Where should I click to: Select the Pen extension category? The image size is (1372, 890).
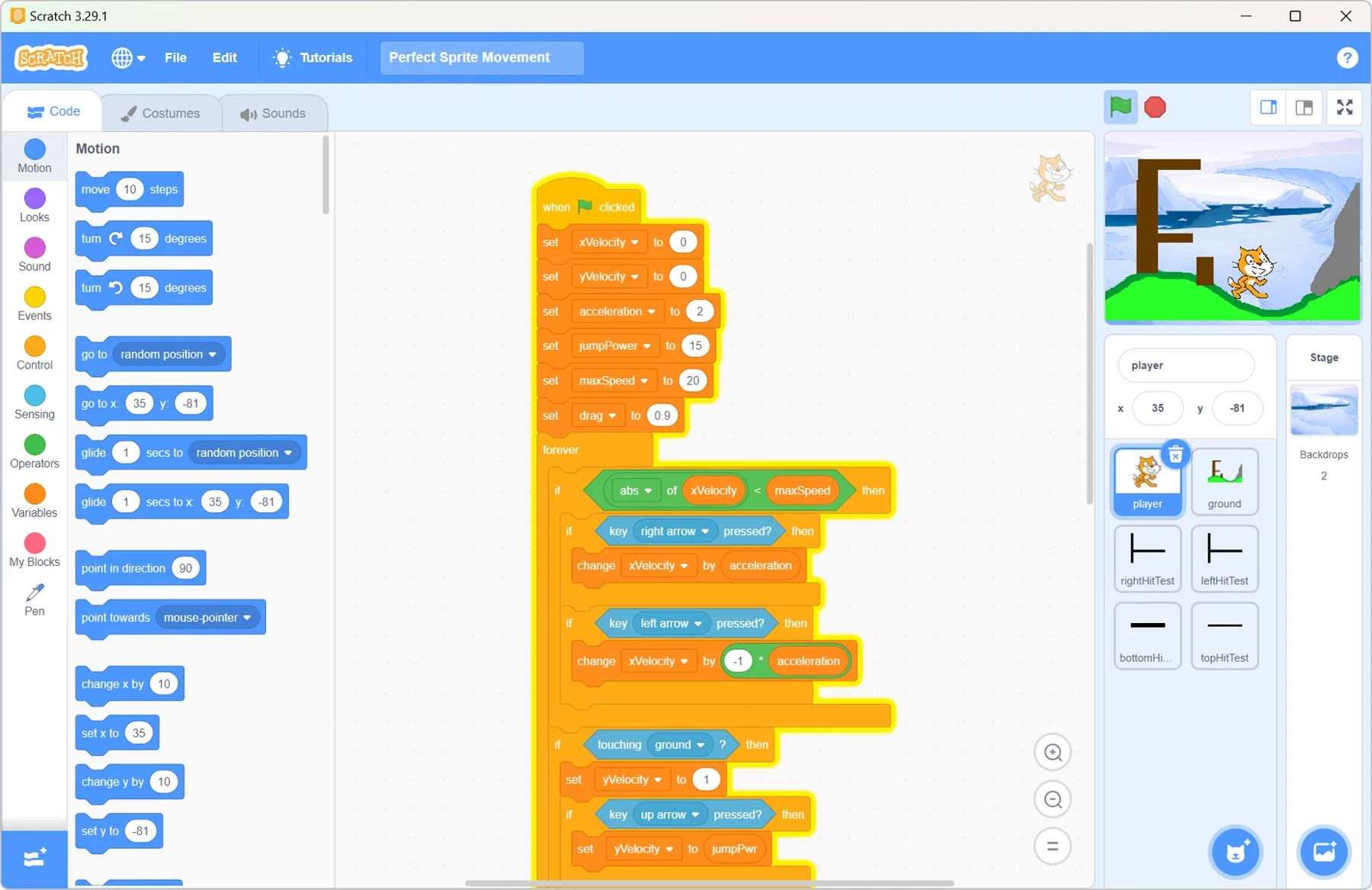tap(34, 599)
